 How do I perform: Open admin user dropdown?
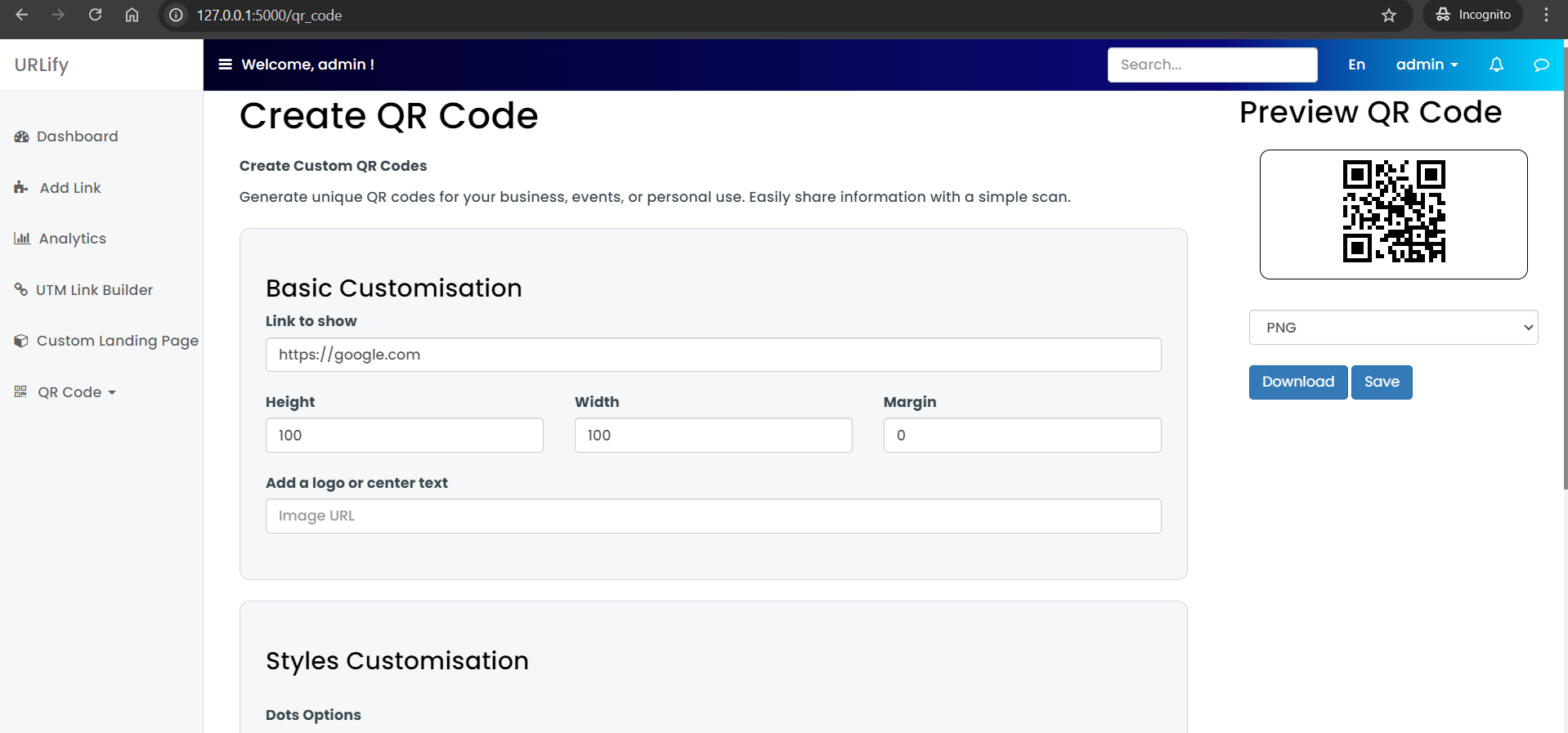(x=1427, y=65)
